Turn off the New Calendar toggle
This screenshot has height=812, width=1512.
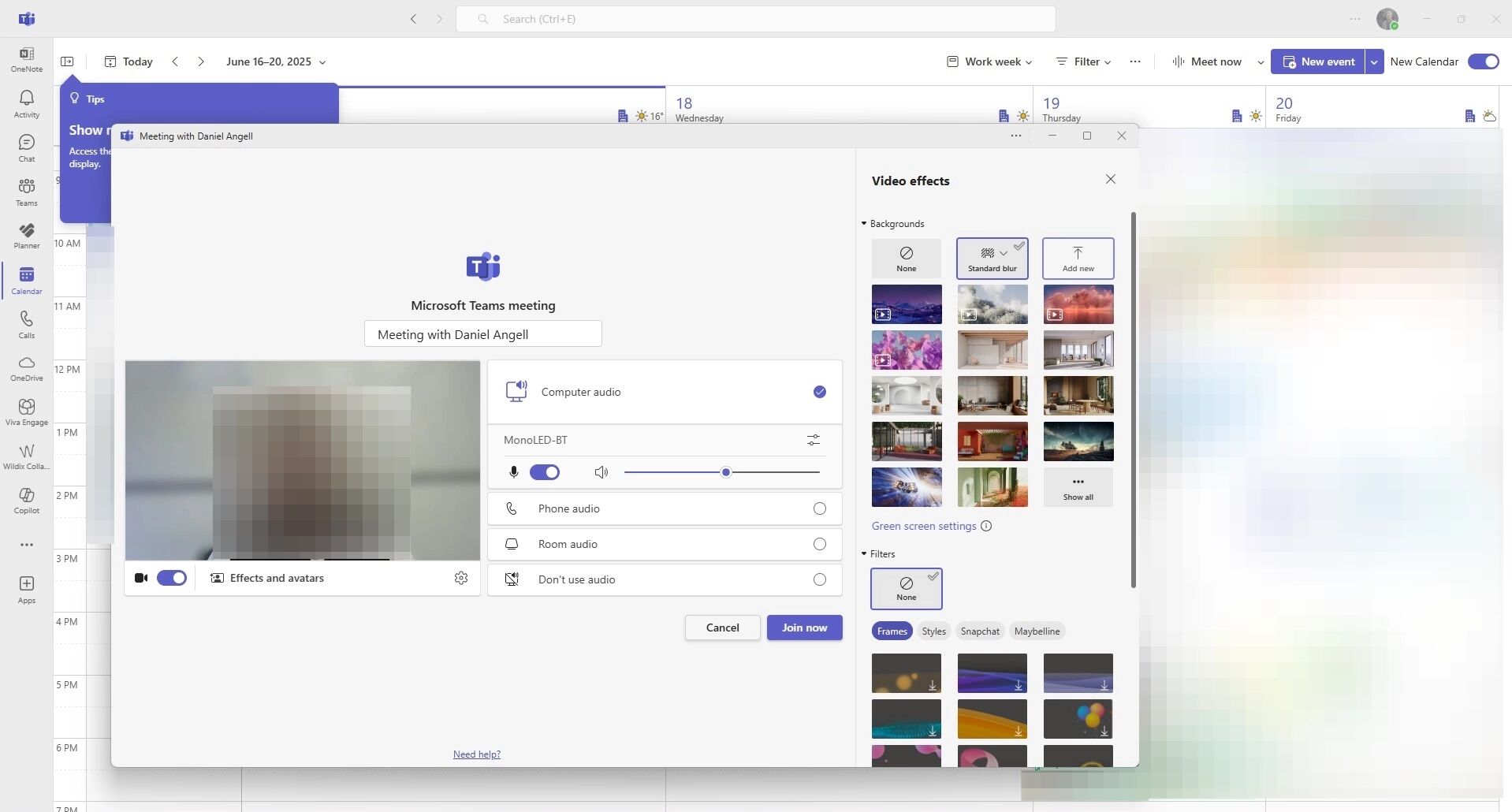point(1484,61)
